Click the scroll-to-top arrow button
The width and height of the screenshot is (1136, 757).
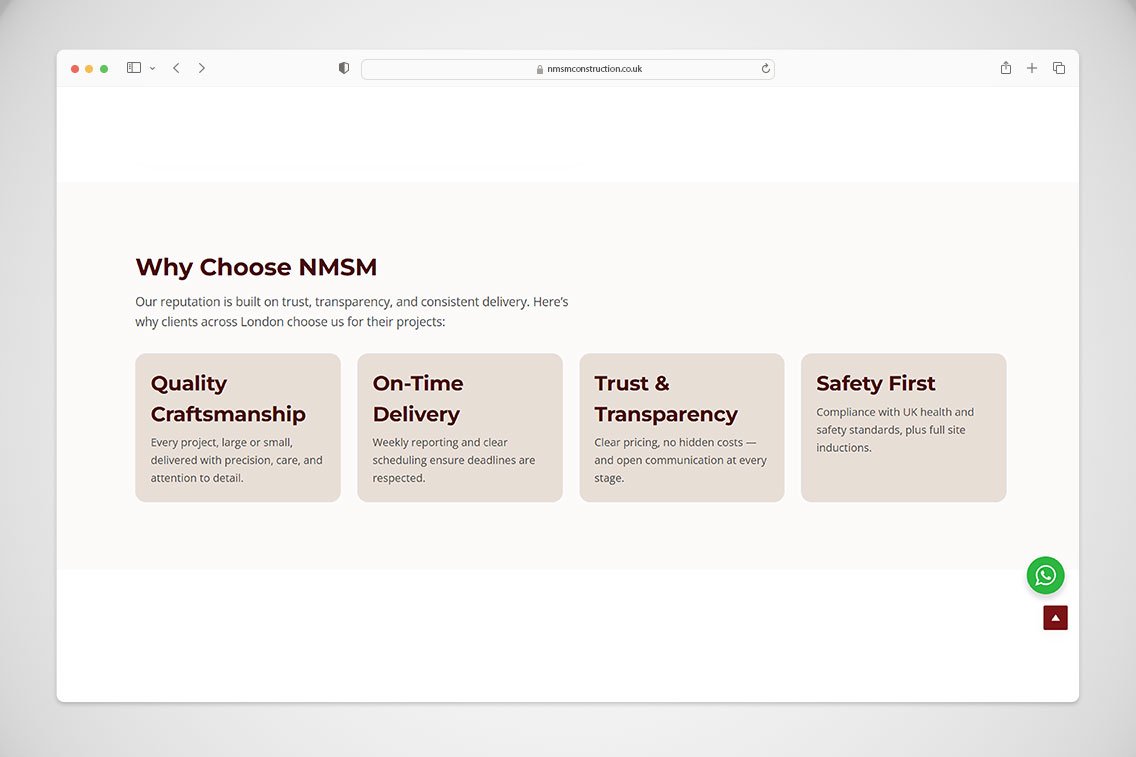[x=1055, y=618]
